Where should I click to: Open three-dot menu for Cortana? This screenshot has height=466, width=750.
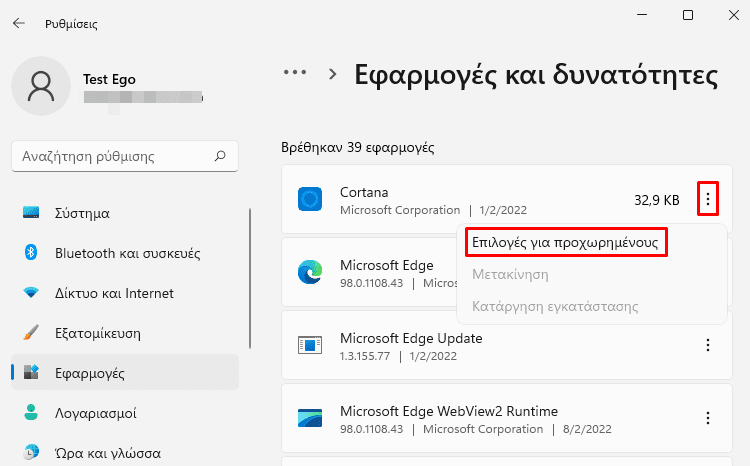coord(708,199)
